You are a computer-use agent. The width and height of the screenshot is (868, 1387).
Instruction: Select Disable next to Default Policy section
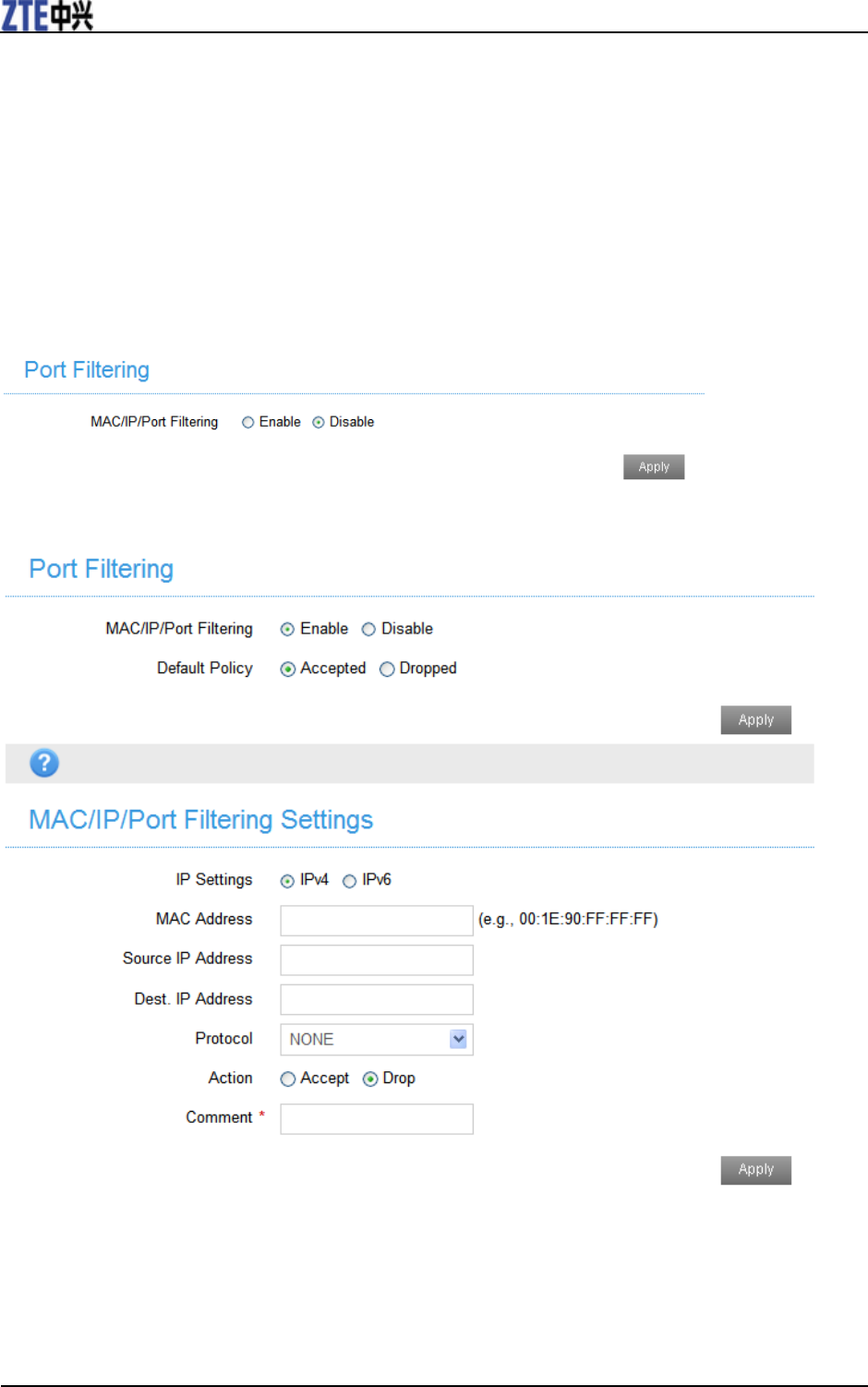click(x=369, y=630)
